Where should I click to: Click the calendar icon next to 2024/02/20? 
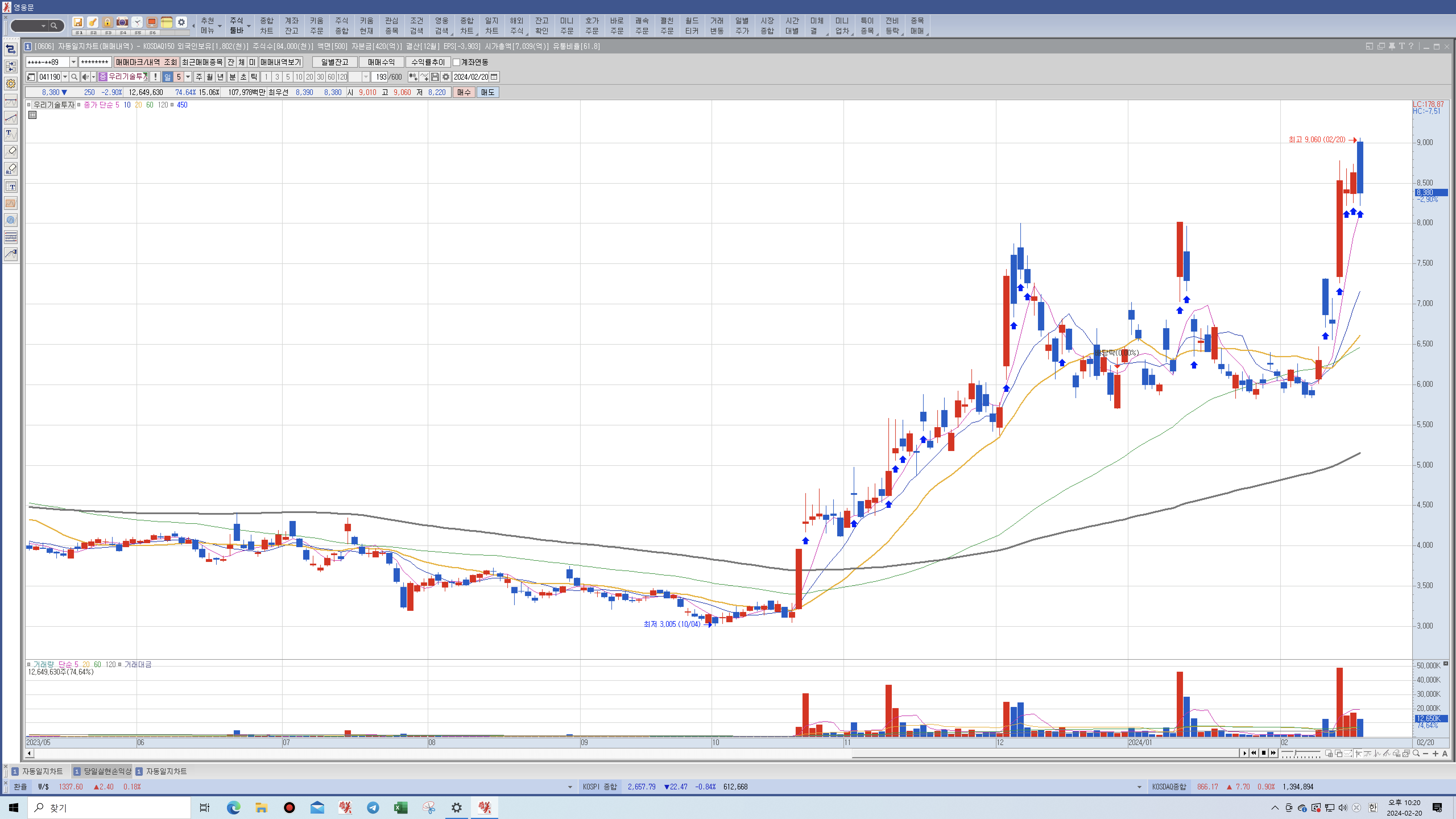494,77
